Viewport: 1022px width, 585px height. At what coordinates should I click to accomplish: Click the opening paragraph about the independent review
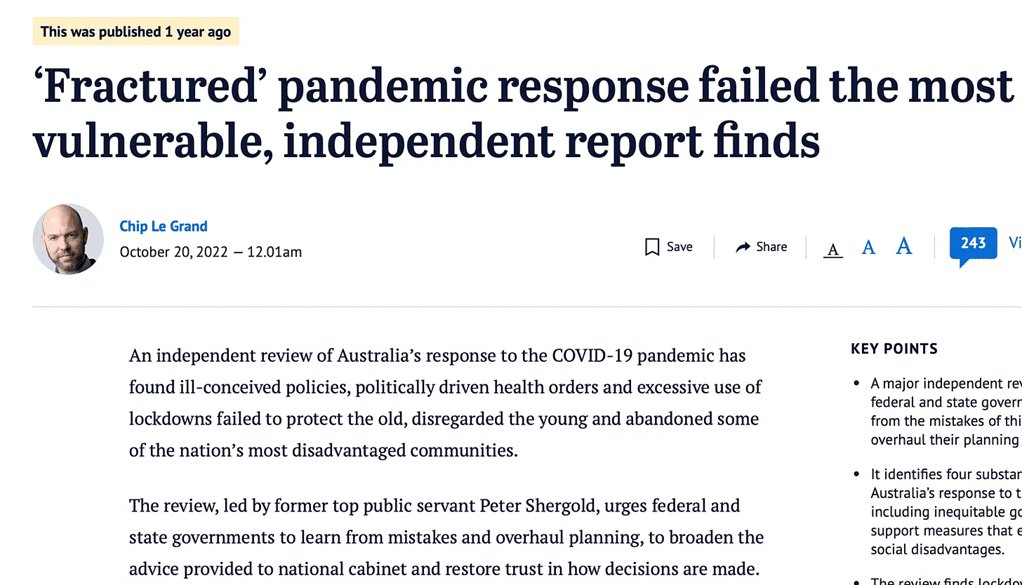point(445,403)
